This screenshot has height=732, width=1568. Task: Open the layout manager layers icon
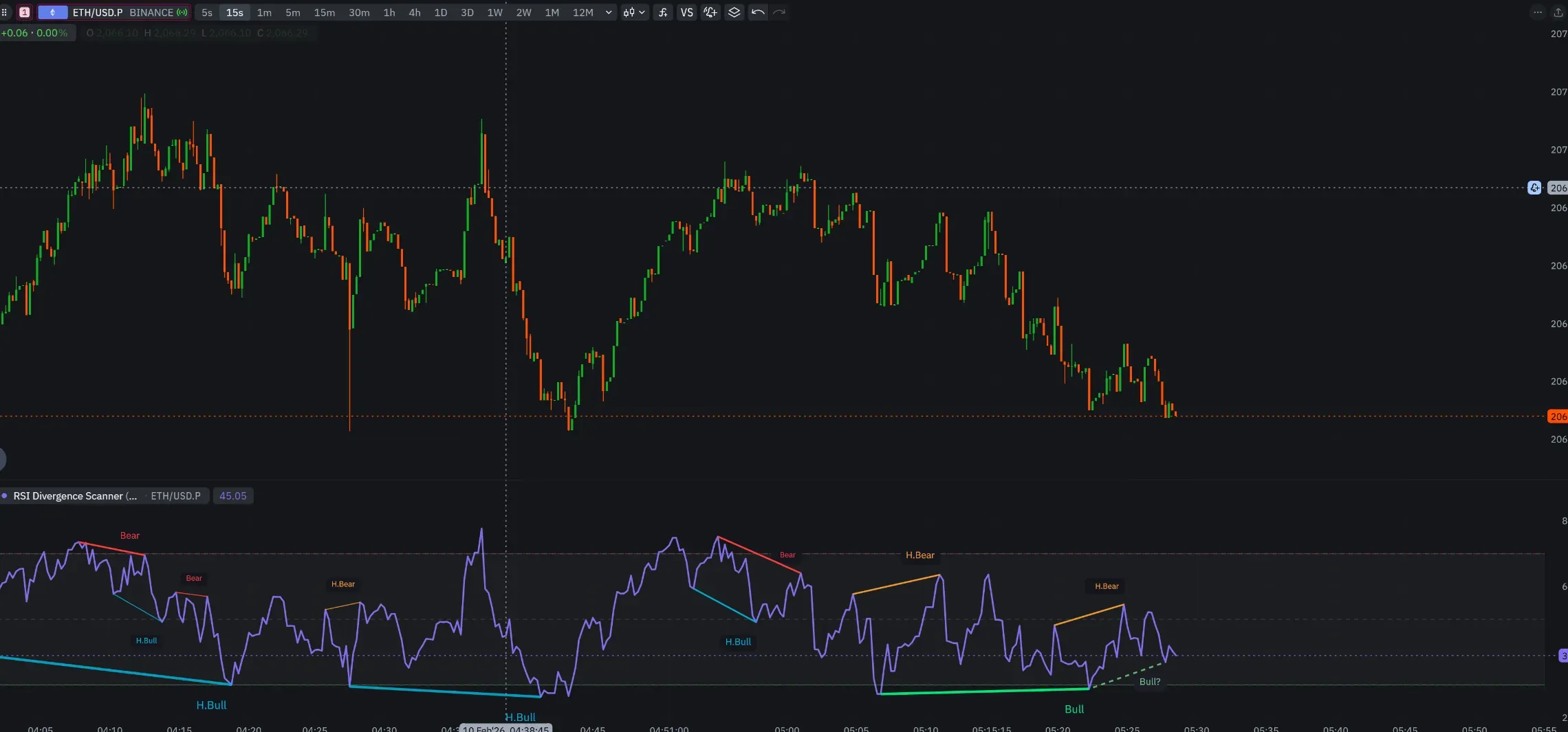click(733, 12)
